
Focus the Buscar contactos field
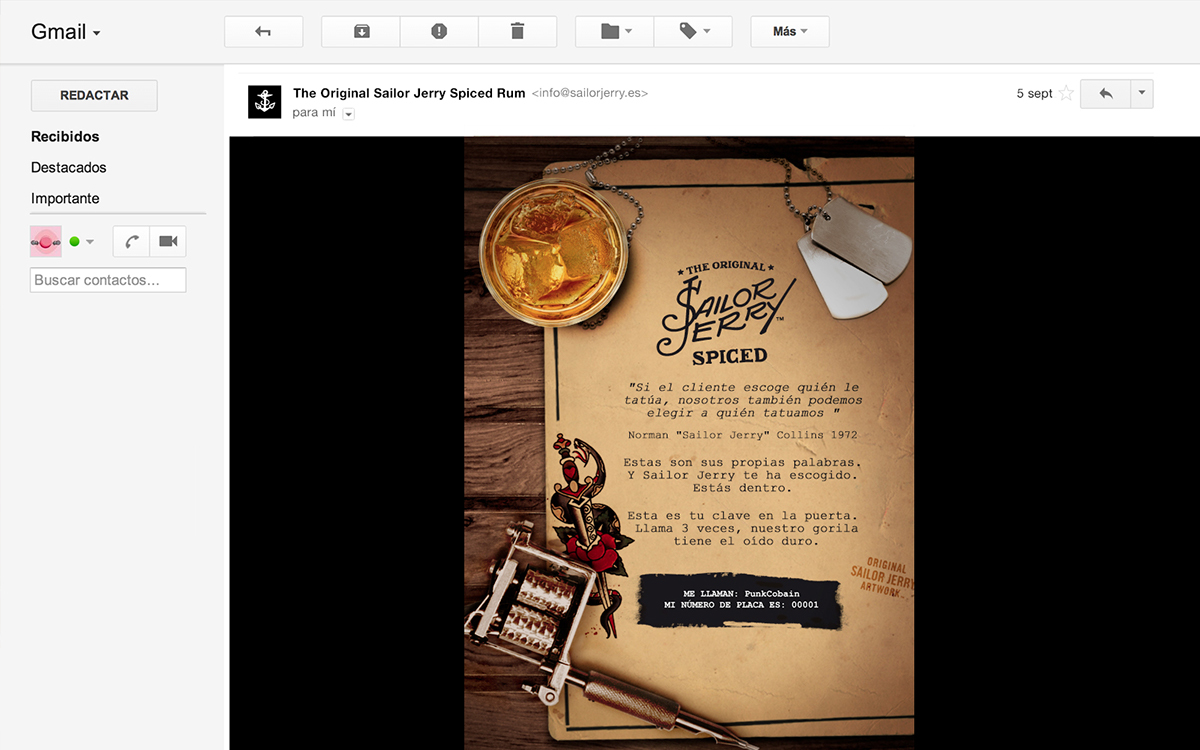108,280
